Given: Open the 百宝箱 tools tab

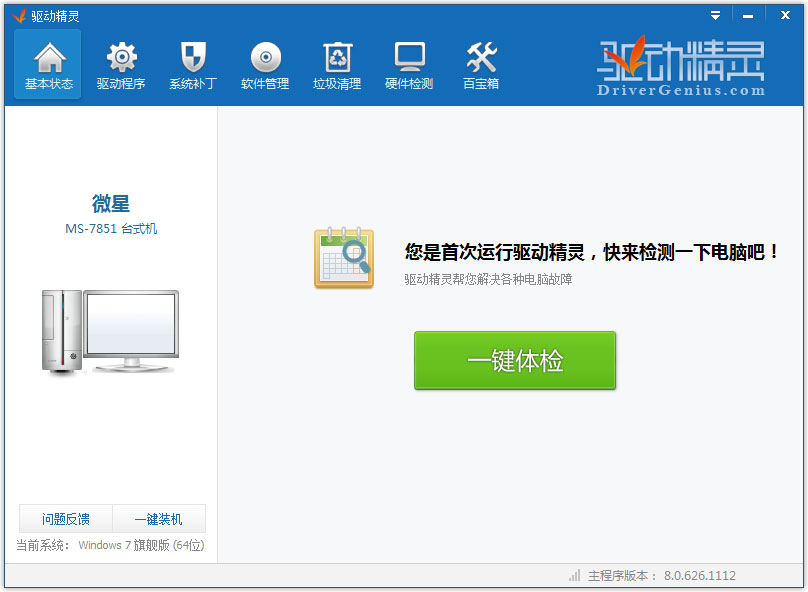Looking at the screenshot, I should [481, 64].
